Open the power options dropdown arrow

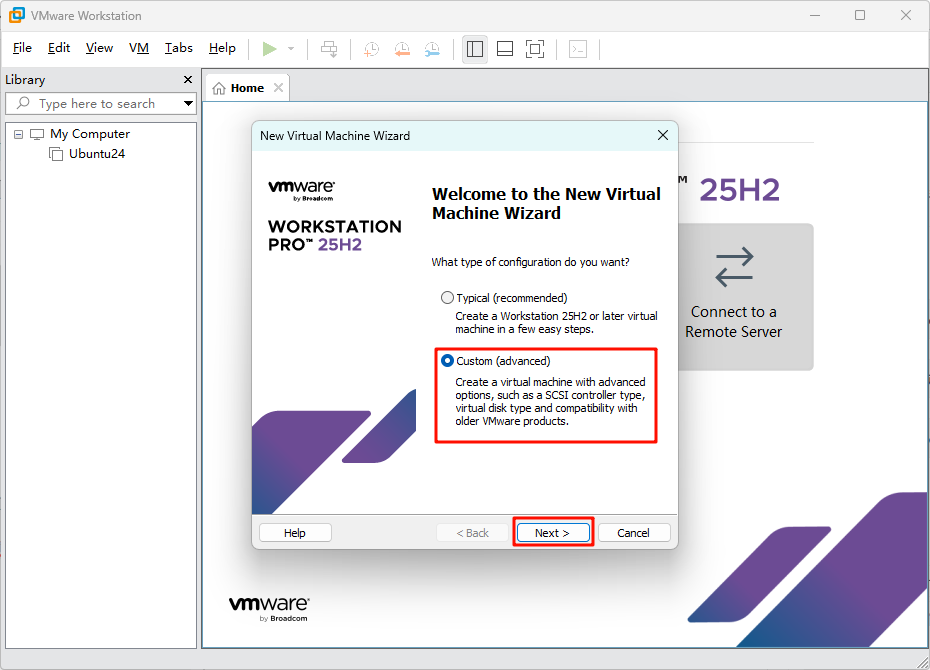click(291, 49)
